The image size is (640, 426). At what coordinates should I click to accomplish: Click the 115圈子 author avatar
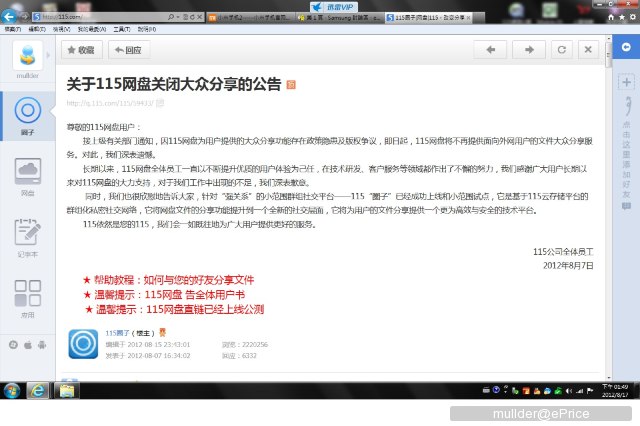click(83, 344)
